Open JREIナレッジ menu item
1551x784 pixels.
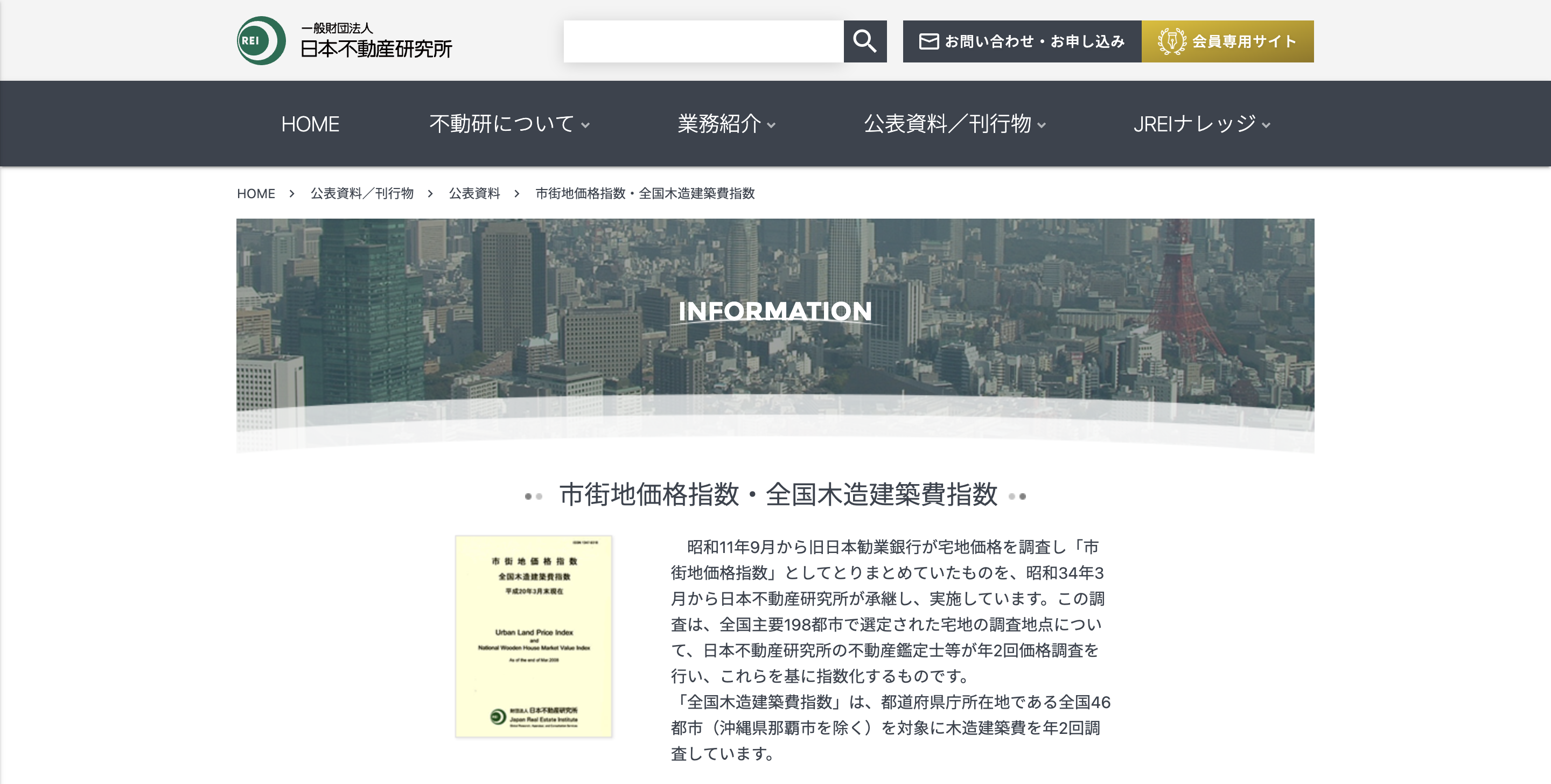[x=1194, y=124]
